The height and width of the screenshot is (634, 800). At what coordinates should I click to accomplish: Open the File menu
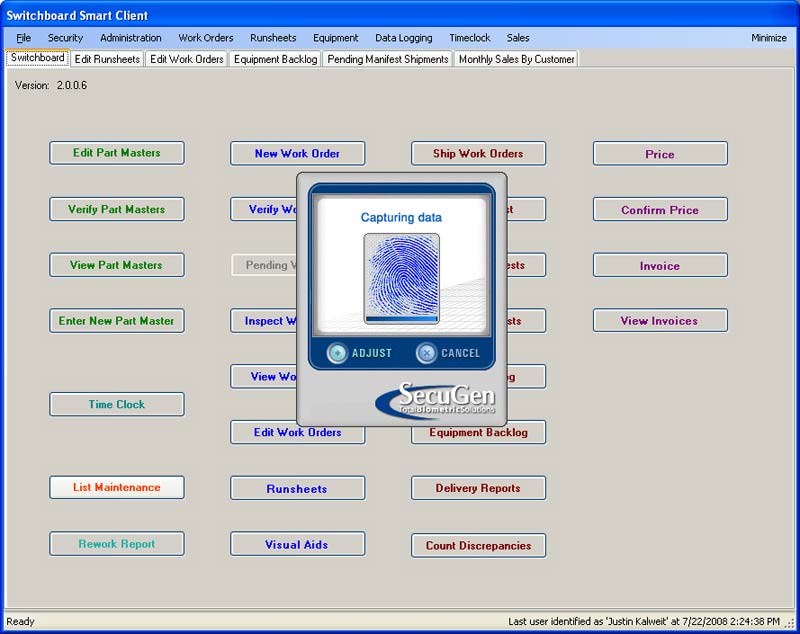pyautogui.click(x=23, y=38)
